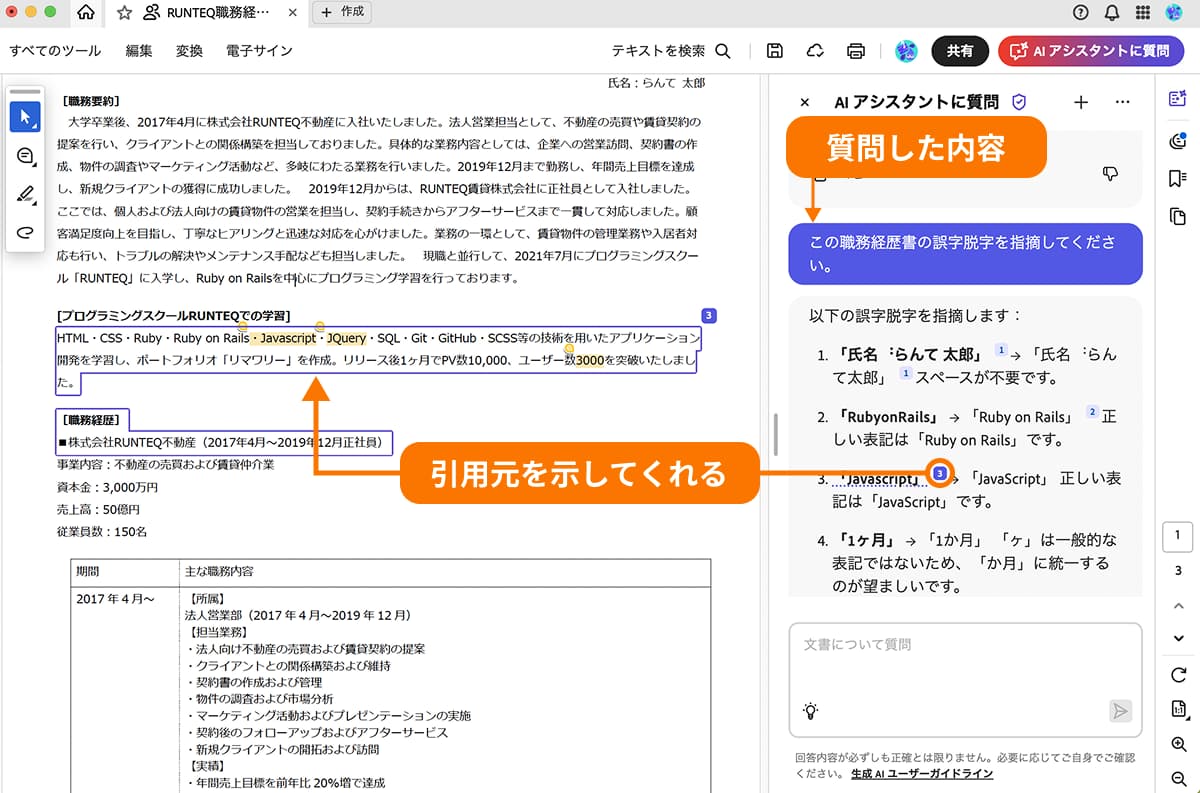Choose the highlighter pen tool

(25, 194)
